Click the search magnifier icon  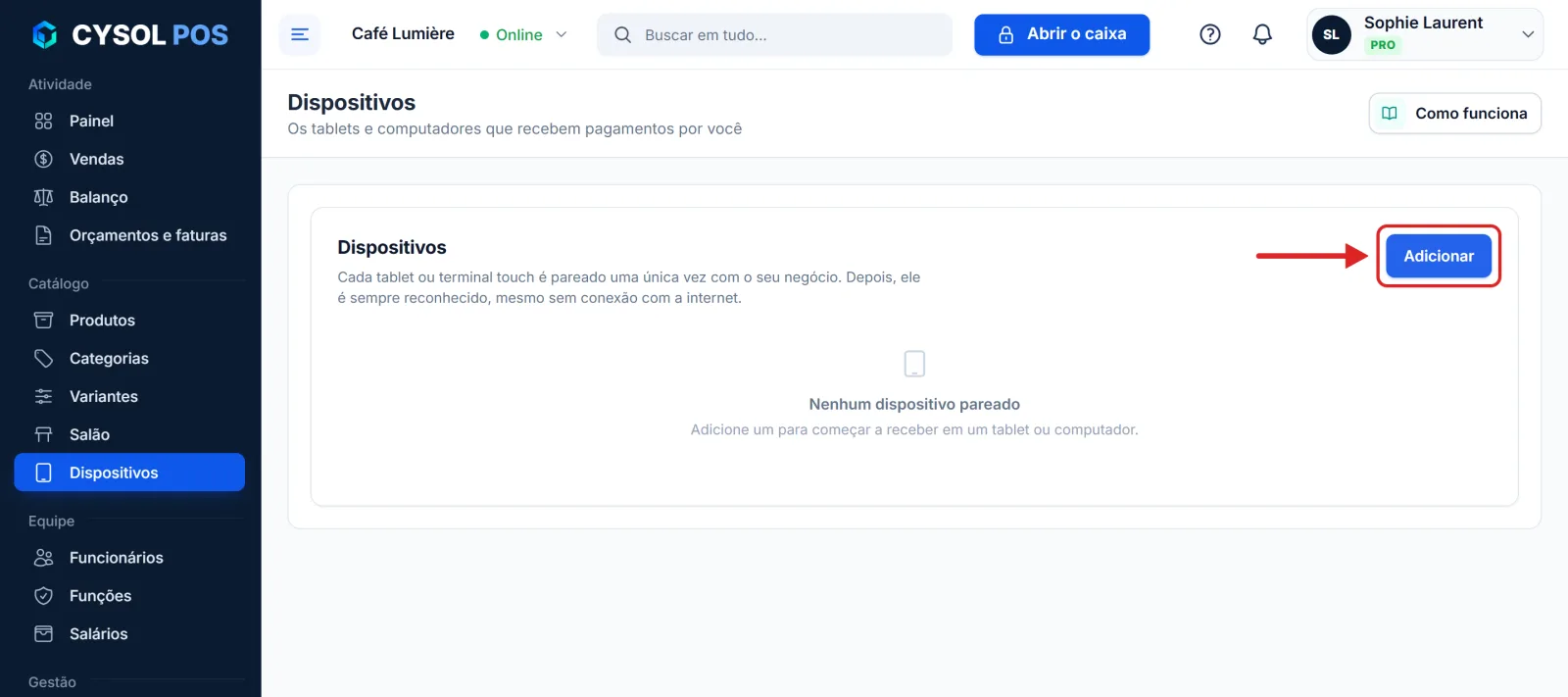622,35
